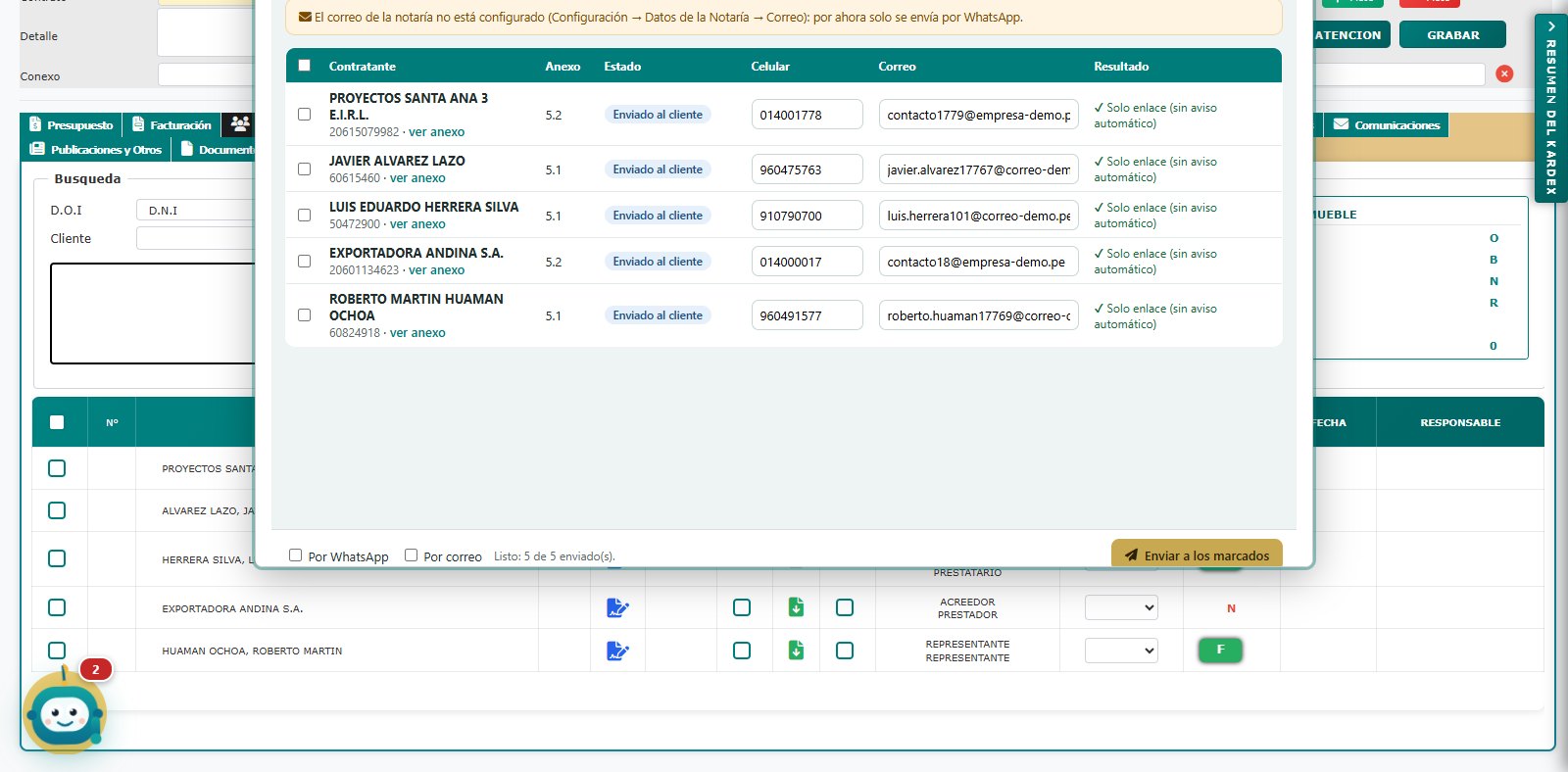Viewport: 1568px width, 772px height.
Task: Open ver anexo link for Javier Alvarez Lazo
Action: (417, 178)
